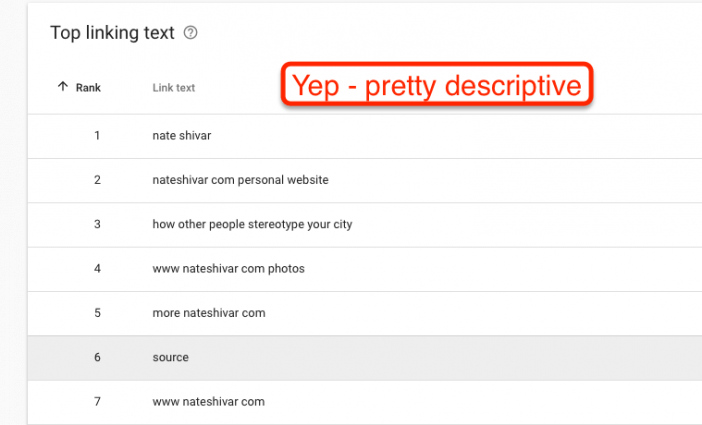Viewport: 702px width, 425px height.
Task: Open 'how other people stereotype your city' row
Action: coord(365,225)
